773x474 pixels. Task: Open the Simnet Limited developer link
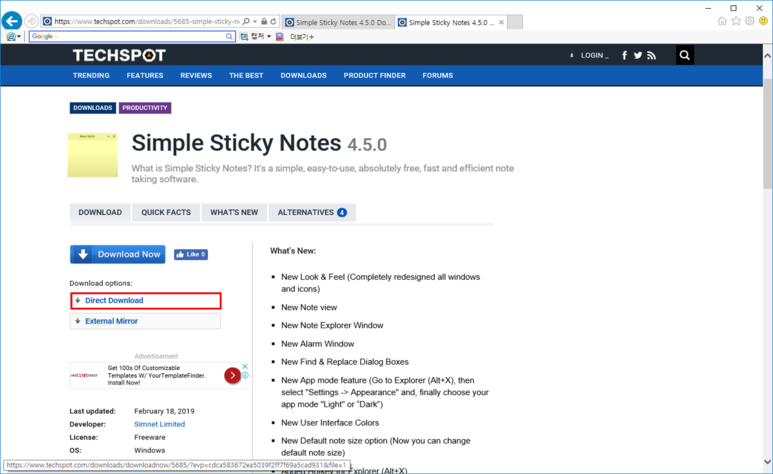point(160,424)
